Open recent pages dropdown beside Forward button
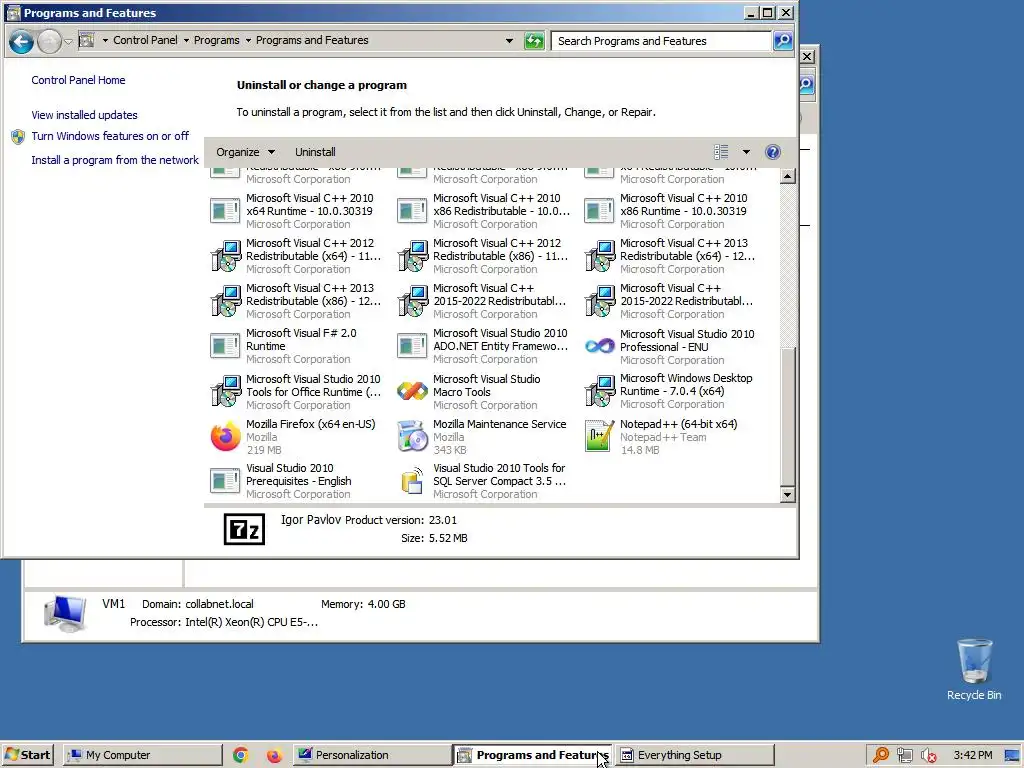 click(68, 42)
